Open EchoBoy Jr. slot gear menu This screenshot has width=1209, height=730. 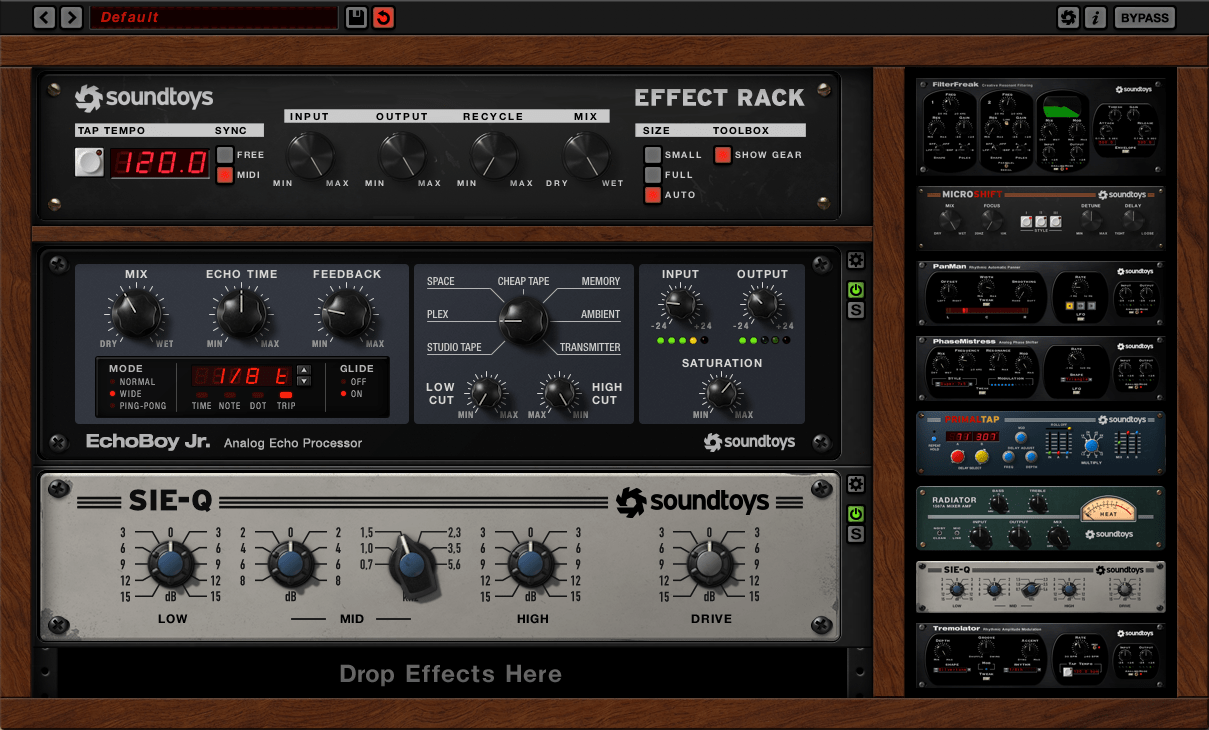pyautogui.click(x=855, y=262)
